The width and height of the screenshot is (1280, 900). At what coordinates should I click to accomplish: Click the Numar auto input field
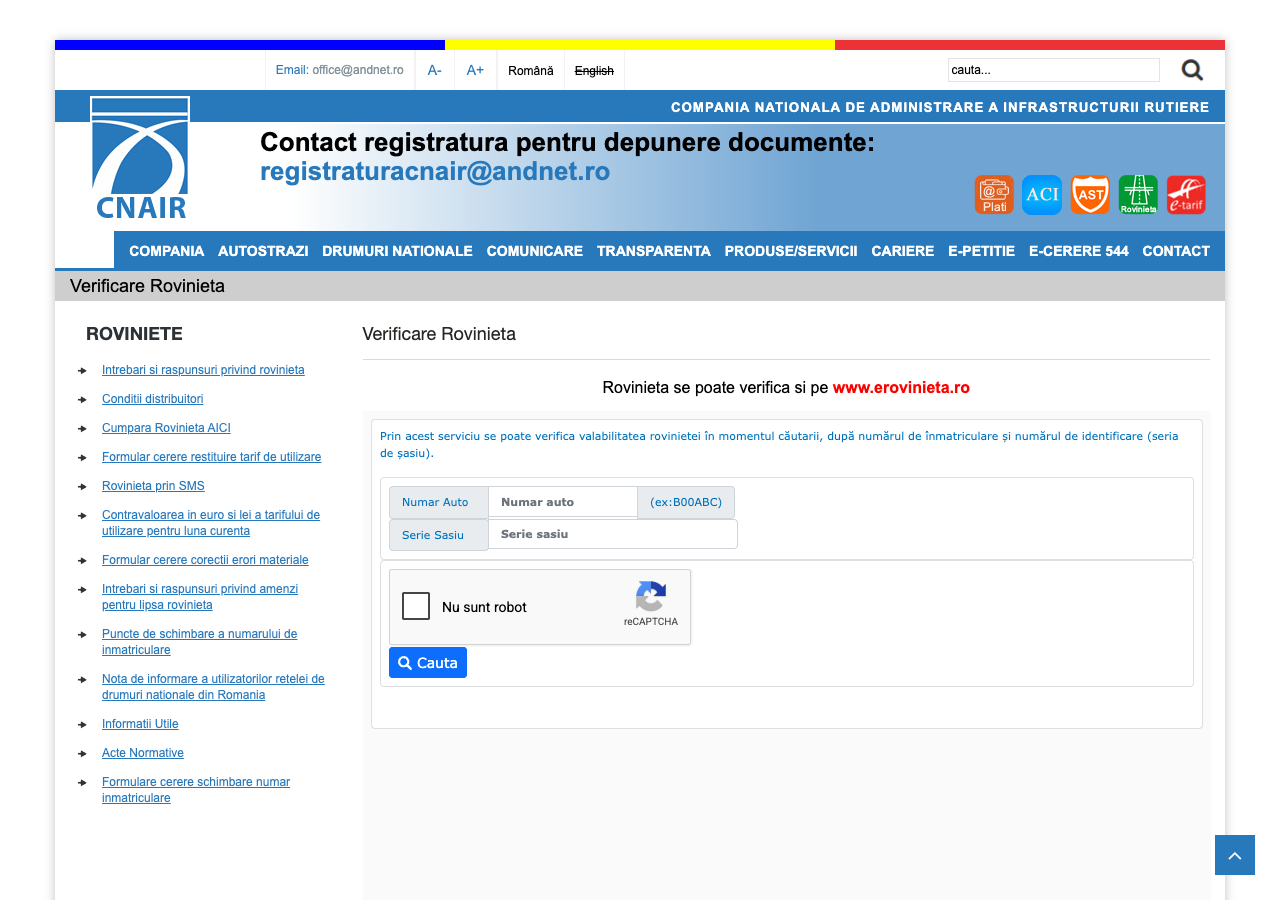pyautogui.click(x=562, y=501)
